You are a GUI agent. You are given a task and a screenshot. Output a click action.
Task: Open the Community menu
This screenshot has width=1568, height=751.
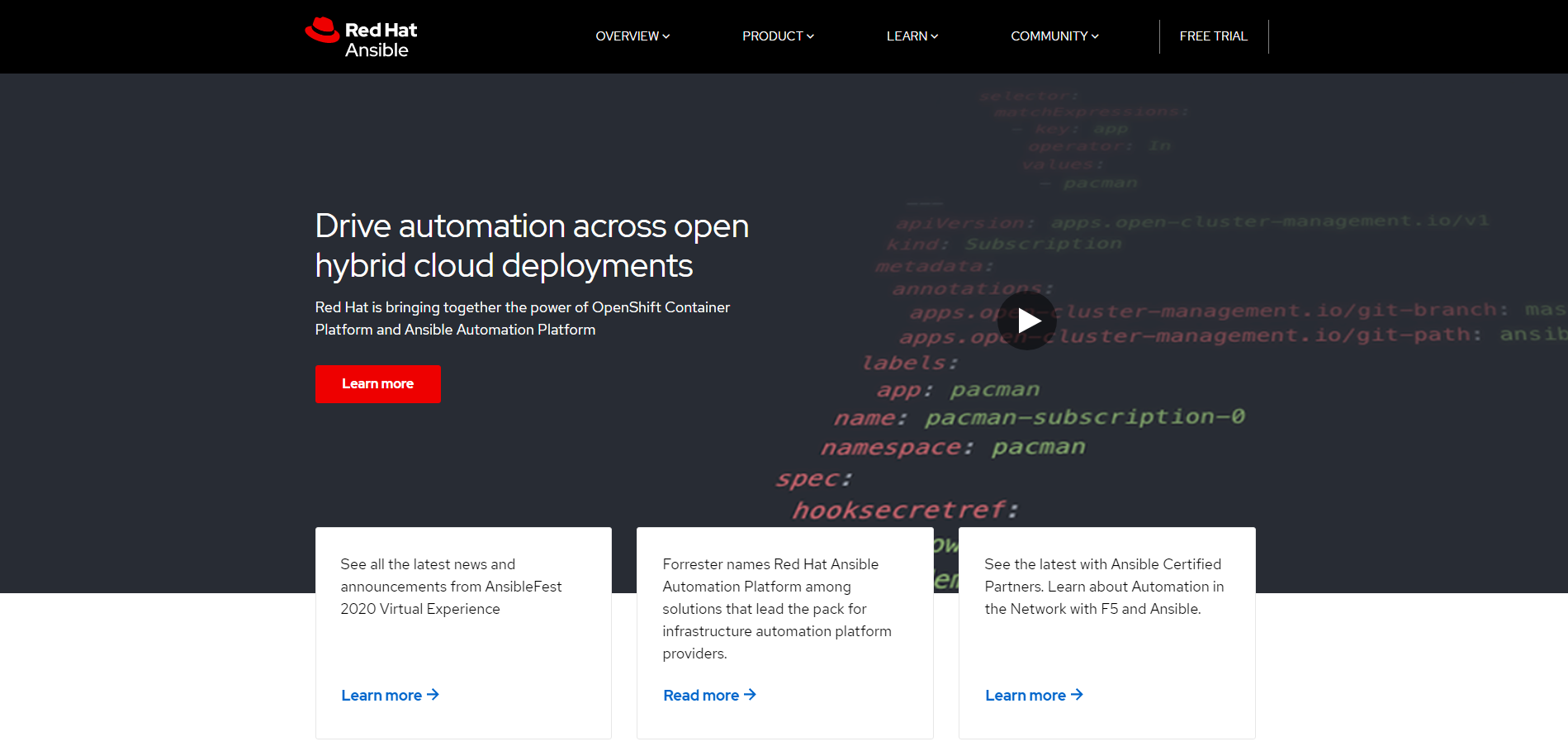tap(1054, 36)
